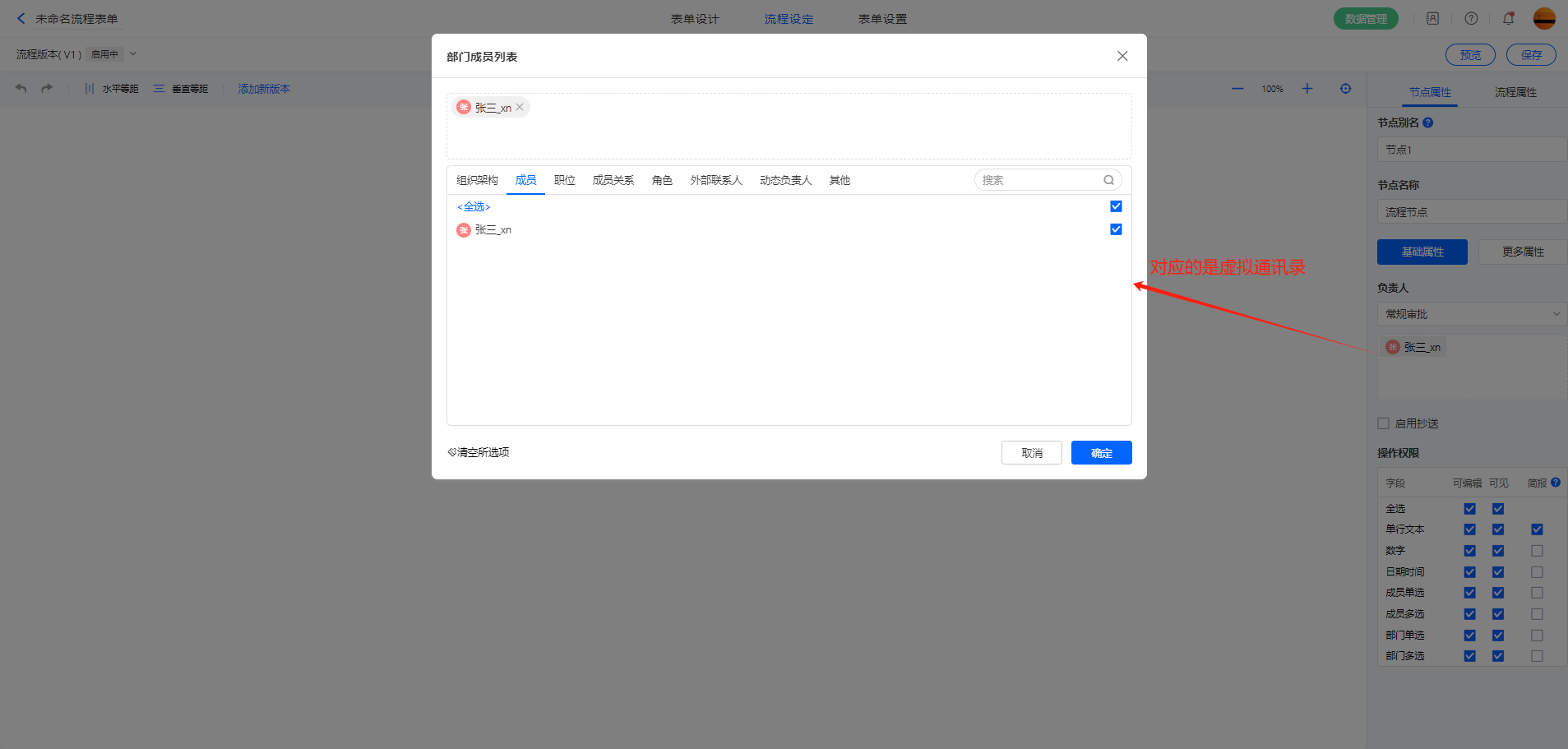The image size is (1568, 749).
Task: Click the redo arrow icon
Action: pyautogui.click(x=47, y=89)
